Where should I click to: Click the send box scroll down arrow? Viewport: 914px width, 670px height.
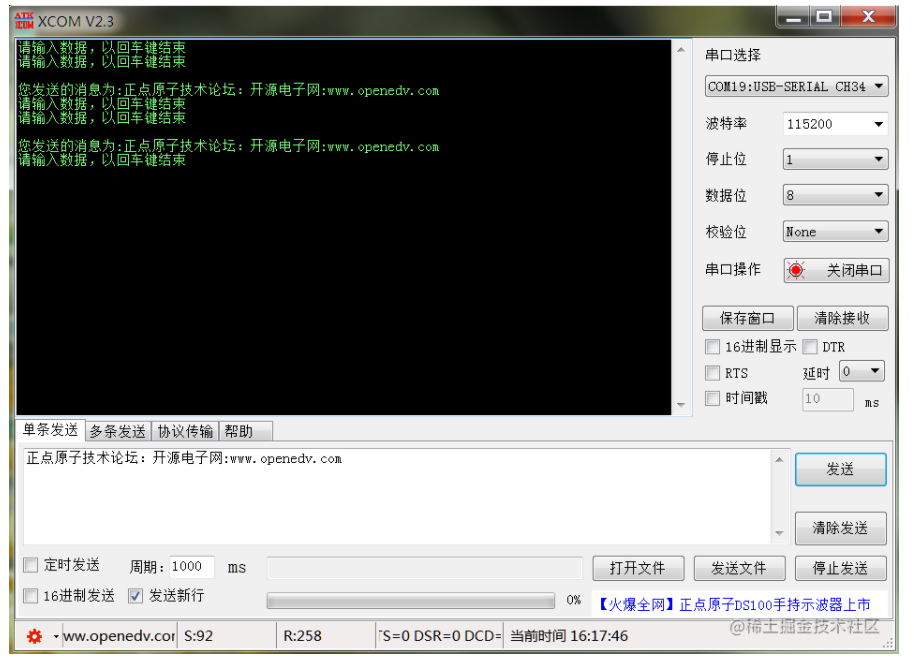[780, 534]
